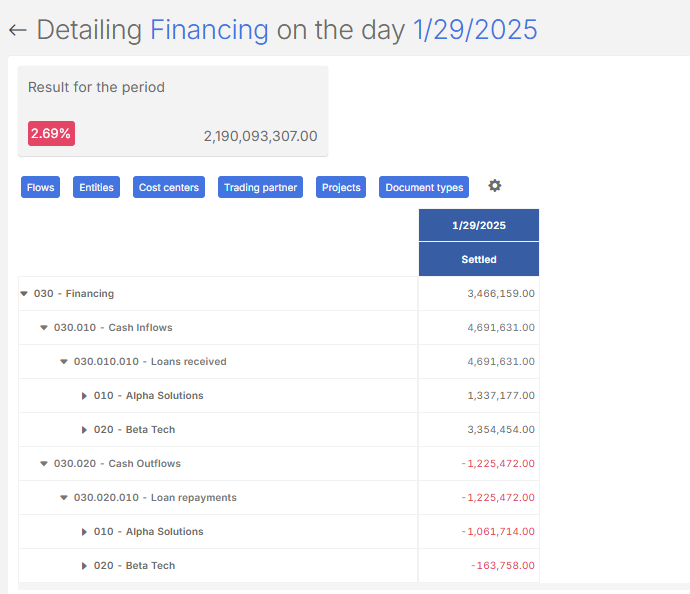Expand Beta Tech under Loans received
Viewport: 690px width, 594px height.
click(x=85, y=430)
